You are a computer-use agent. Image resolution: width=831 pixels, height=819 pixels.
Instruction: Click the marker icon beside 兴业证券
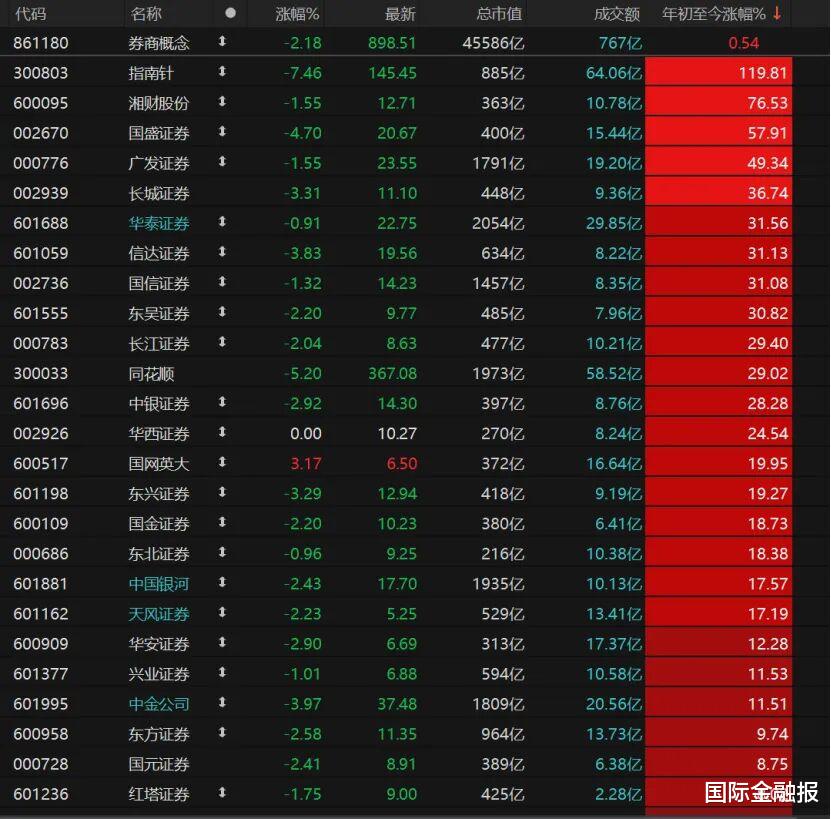point(222,672)
